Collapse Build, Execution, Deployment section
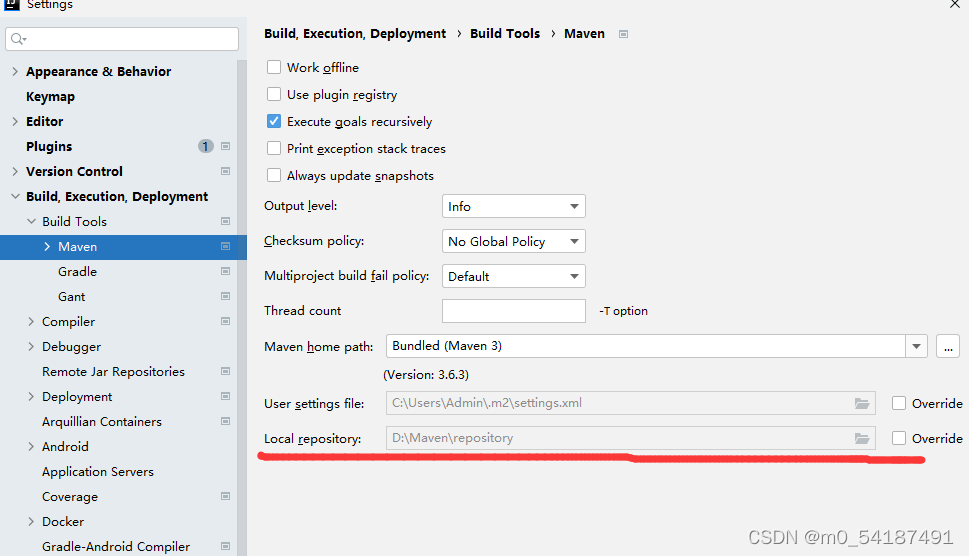Viewport: 969px width, 556px height. click(15, 196)
